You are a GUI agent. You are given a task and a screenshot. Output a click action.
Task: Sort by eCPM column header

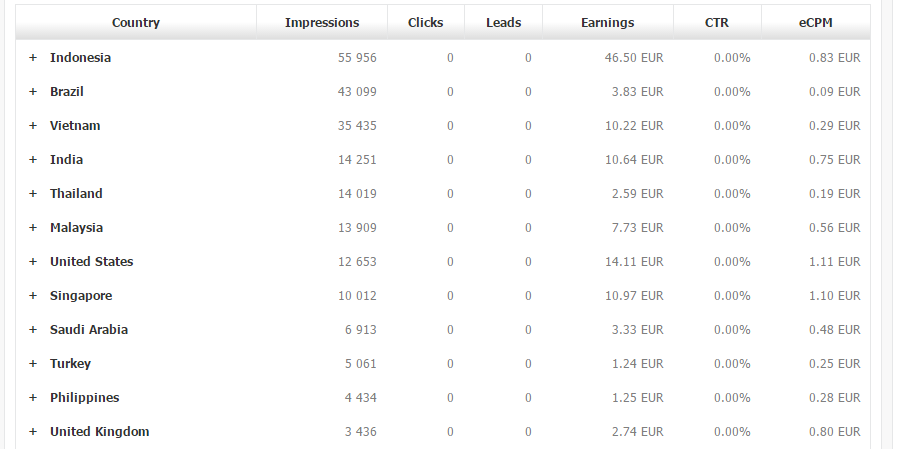[815, 23]
